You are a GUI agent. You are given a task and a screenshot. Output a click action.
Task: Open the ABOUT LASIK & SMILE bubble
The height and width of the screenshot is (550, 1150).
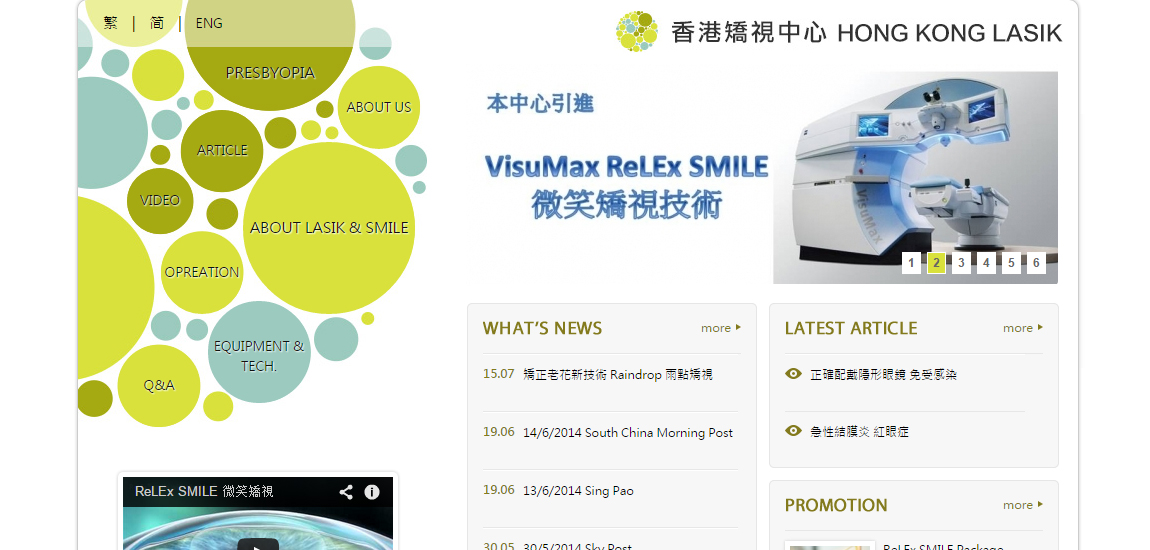point(329,227)
